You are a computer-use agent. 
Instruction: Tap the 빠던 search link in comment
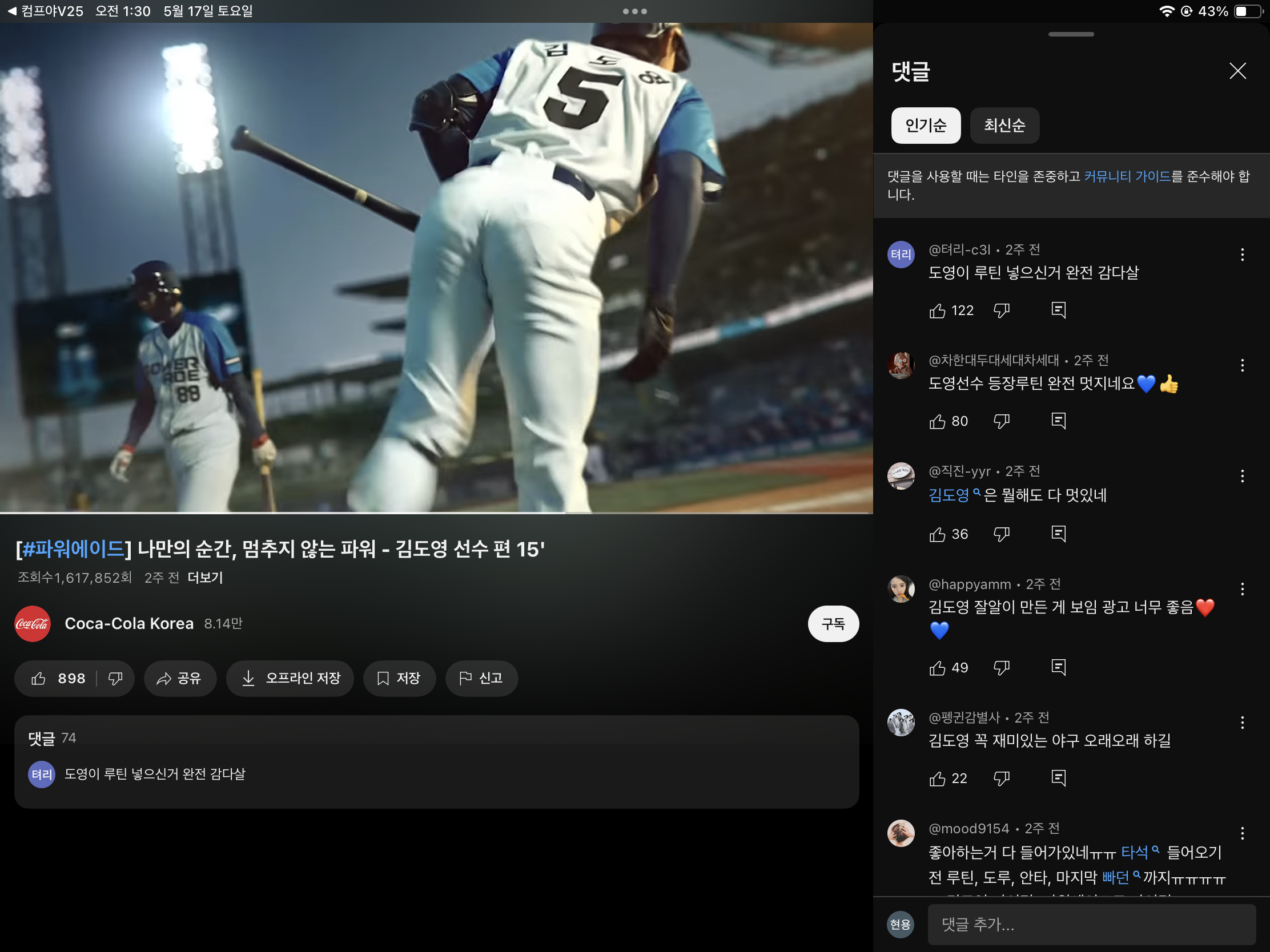pyautogui.click(x=1121, y=877)
